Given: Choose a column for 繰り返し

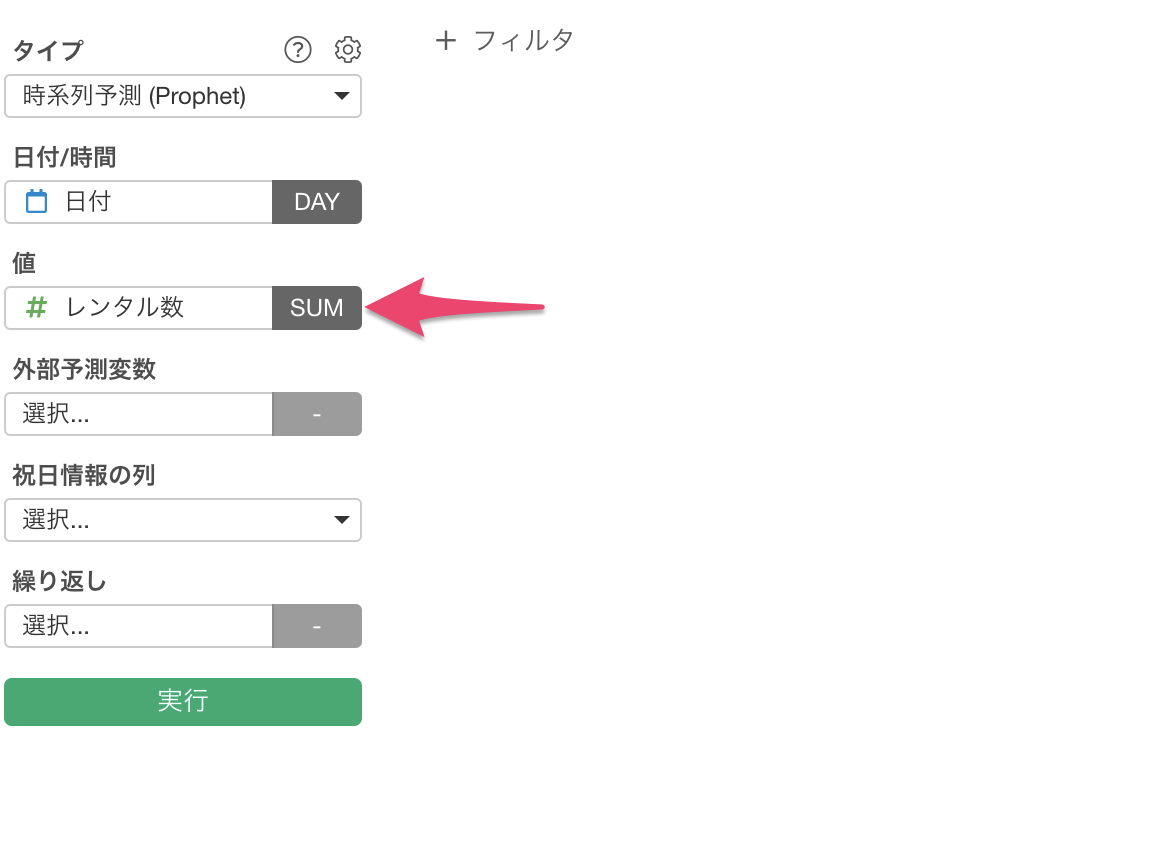Looking at the screenshot, I should tap(139, 627).
